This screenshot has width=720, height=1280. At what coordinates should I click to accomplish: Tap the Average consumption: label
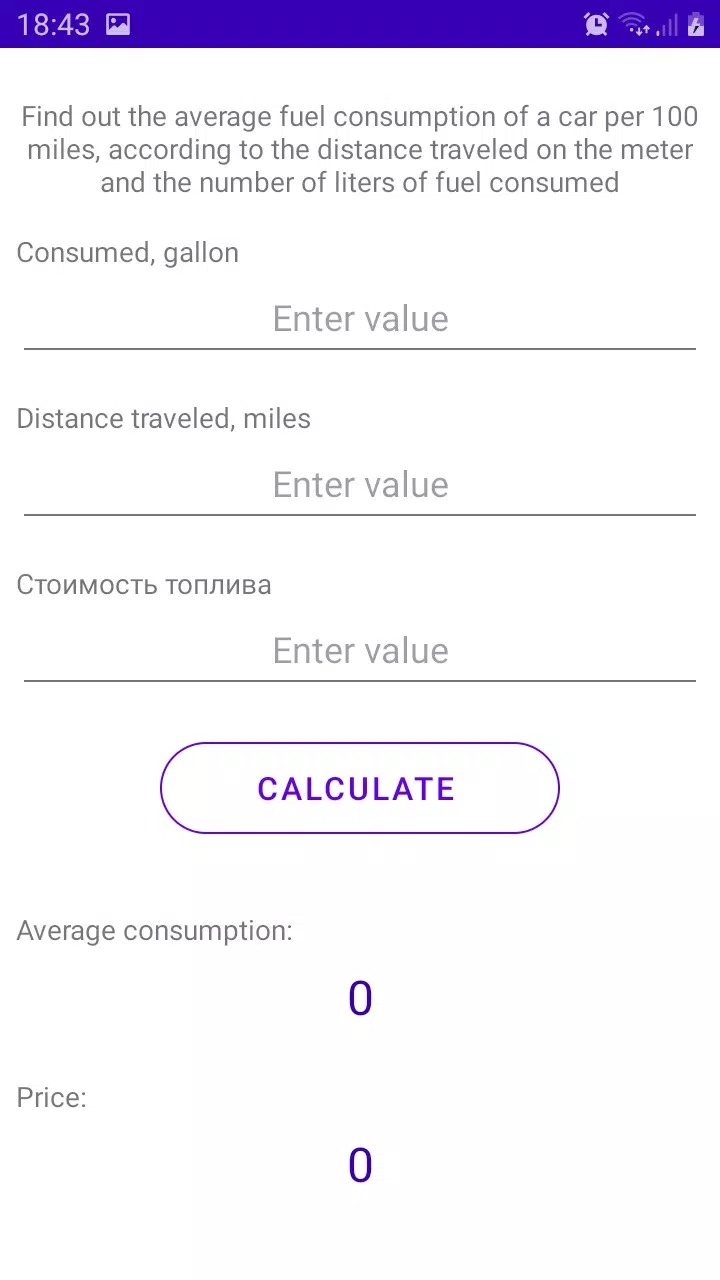[155, 932]
